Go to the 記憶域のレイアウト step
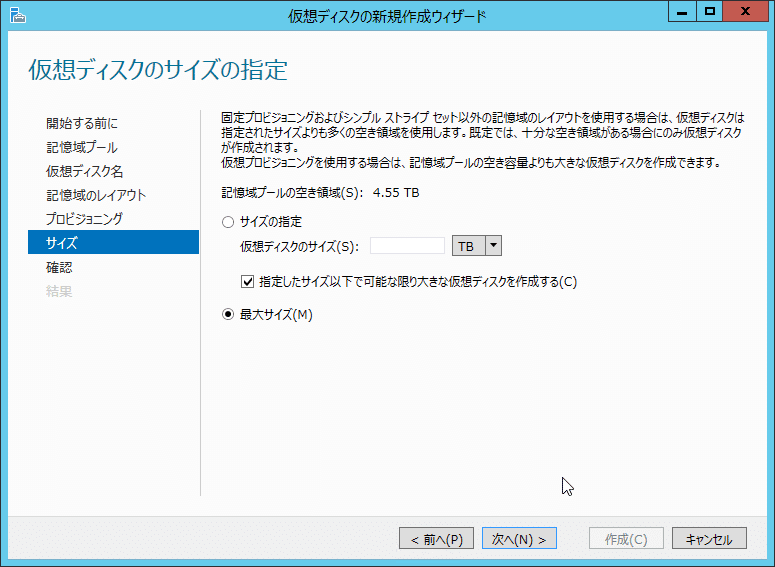Viewport: 775px width, 567px height. coord(96,195)
